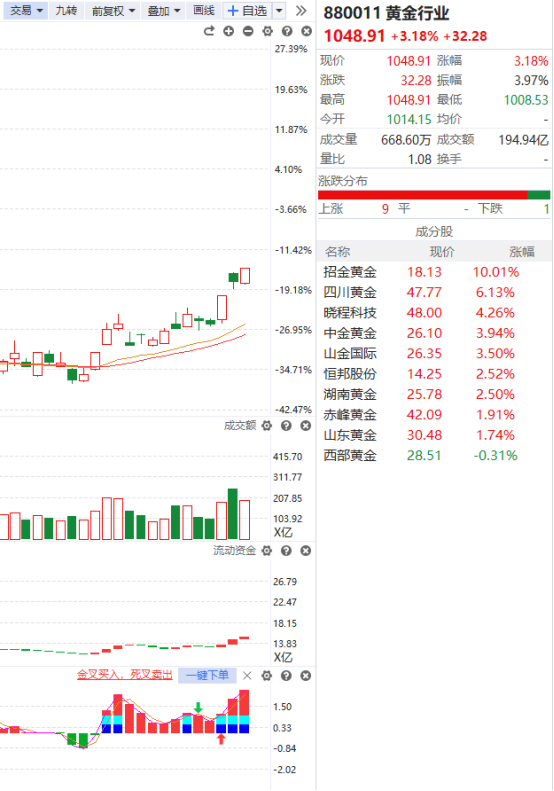The height and width of the screenshot is (791, 554).
Task: Add stock via 自选 button
Action: (x=248, y=11)
